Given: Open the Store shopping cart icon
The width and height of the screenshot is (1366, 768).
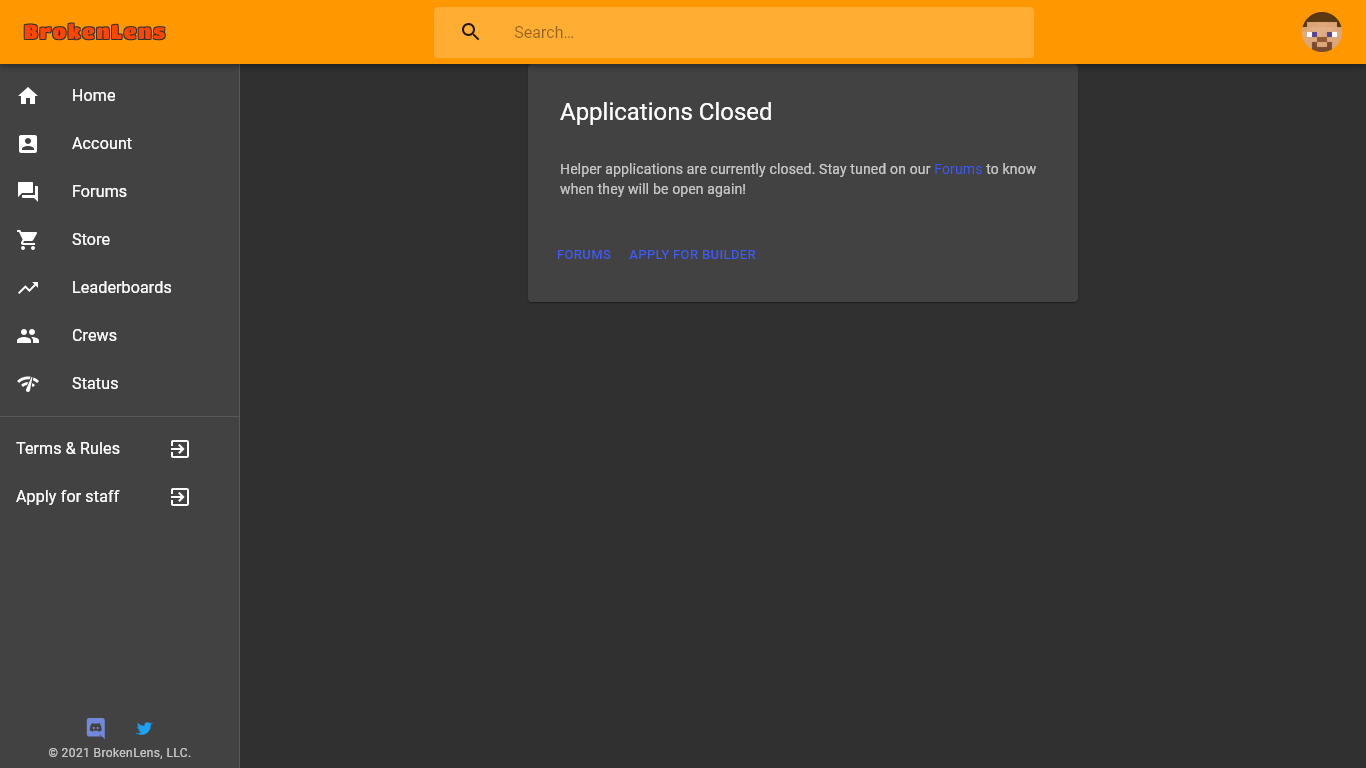Looking at the screenshot, I should (28, 240).
